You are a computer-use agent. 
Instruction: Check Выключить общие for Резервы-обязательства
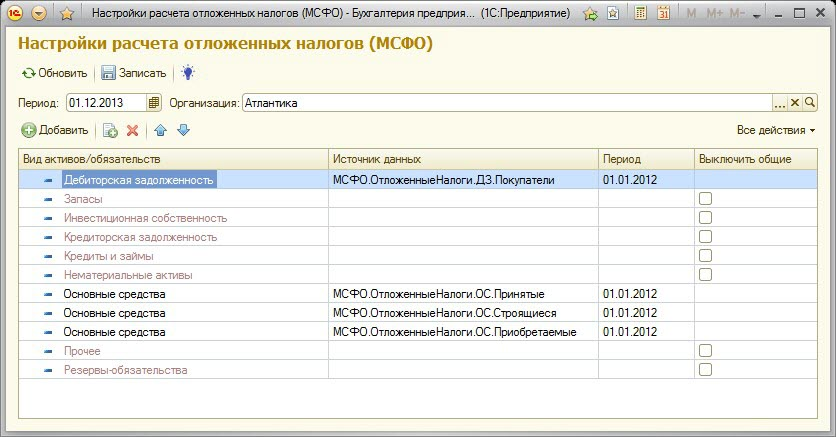click(705, 370)
